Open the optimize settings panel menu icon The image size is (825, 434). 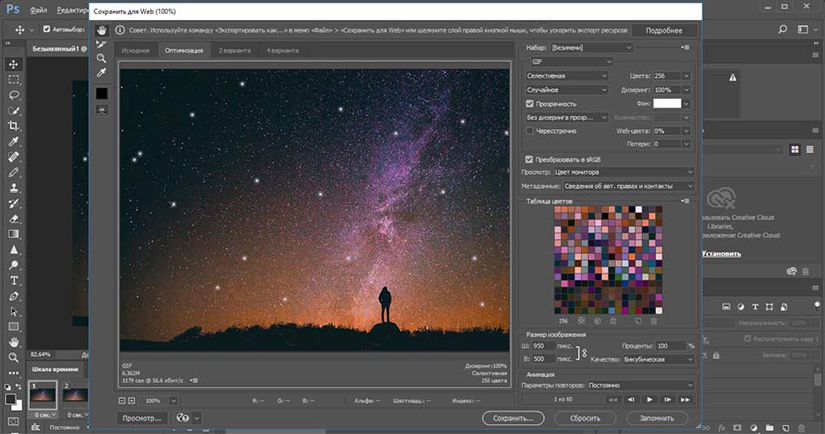pyautogui.click(x=683, y=47)
